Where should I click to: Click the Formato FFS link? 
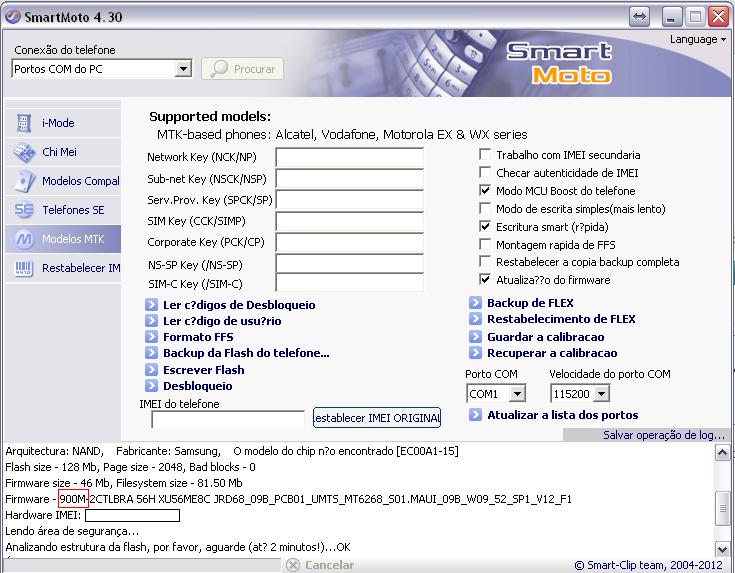(198, 337)
